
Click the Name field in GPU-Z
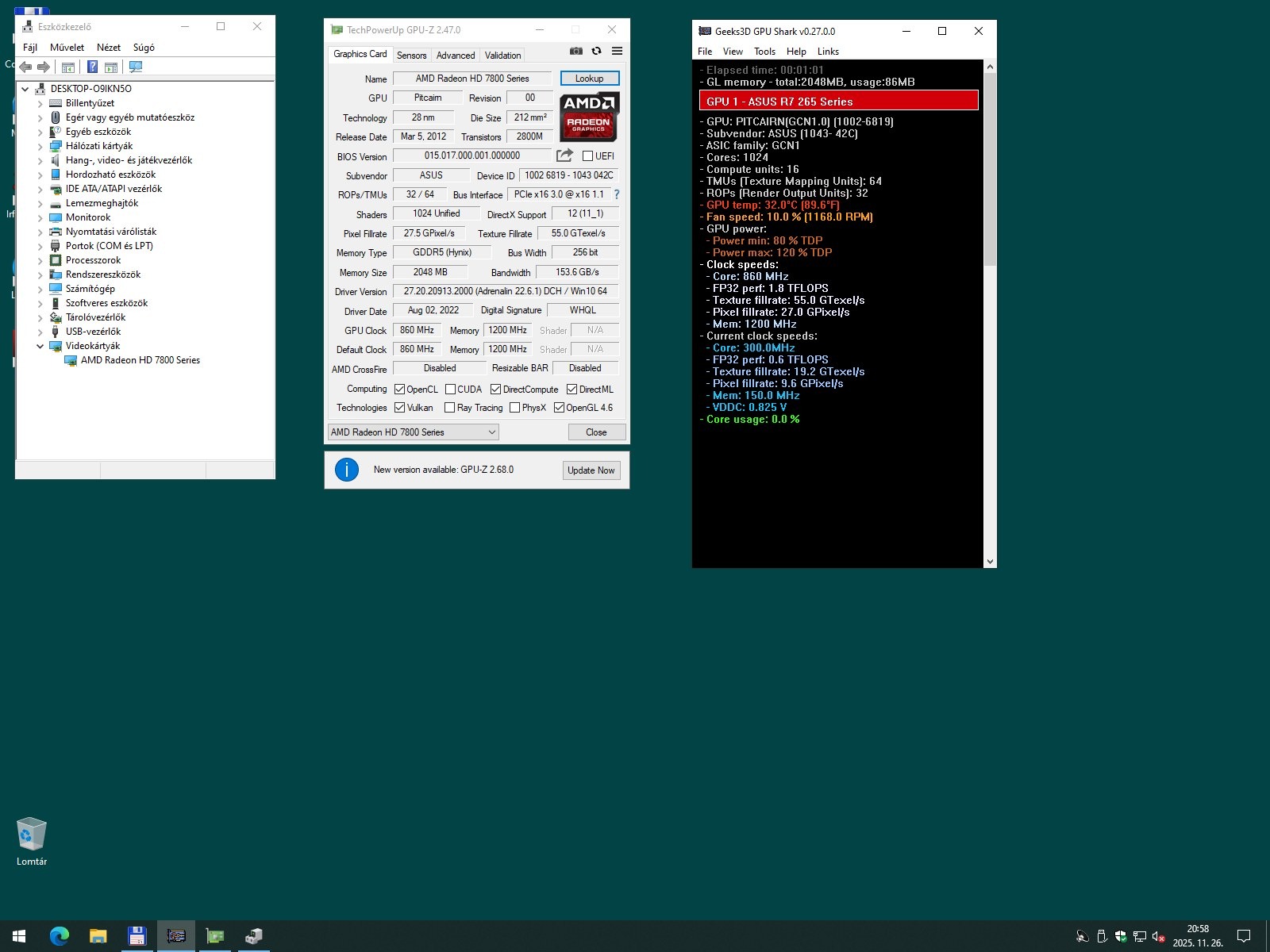(472, 79)
